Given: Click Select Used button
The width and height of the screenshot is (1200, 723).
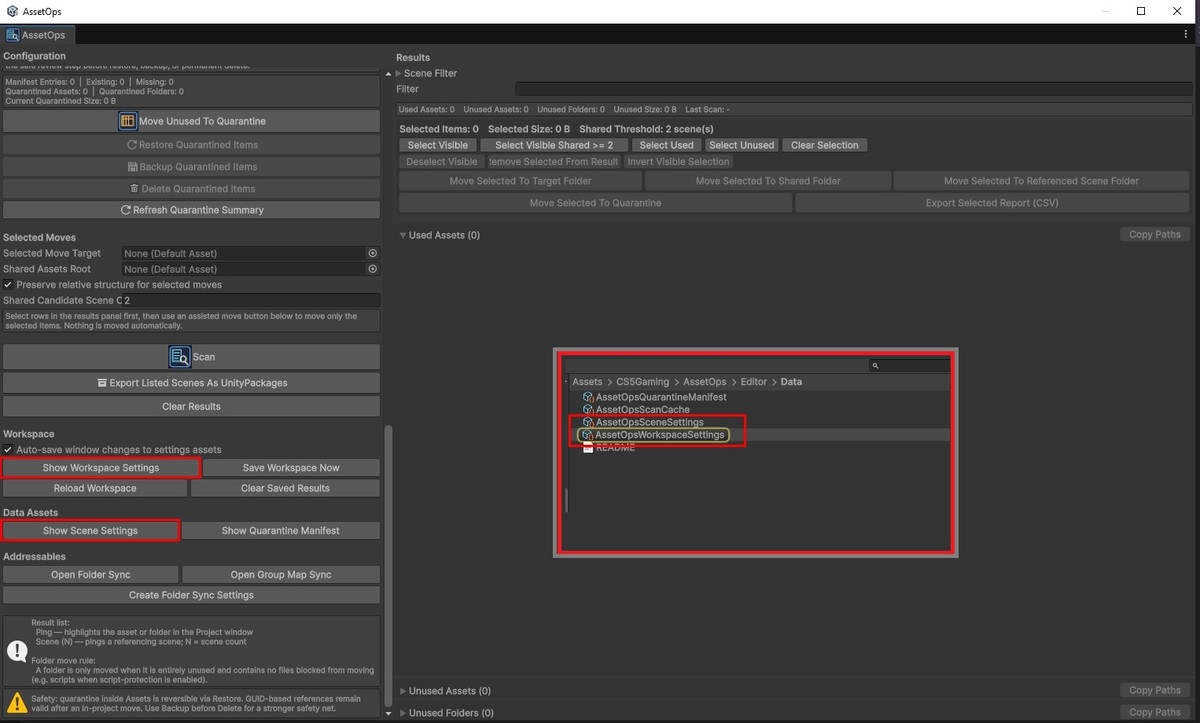Looking at the screenshot, I should (x=666, y=145).
